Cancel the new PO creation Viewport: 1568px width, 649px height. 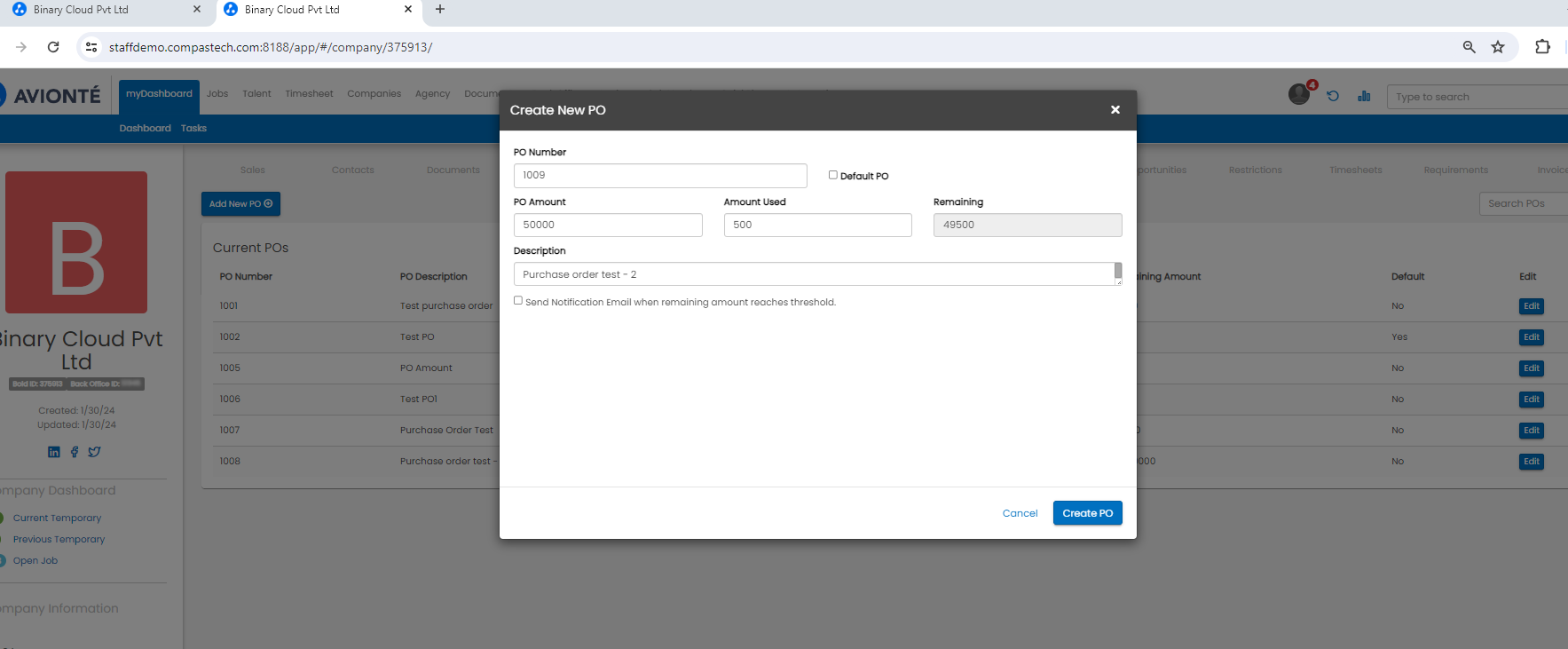tap(1020, 513)
